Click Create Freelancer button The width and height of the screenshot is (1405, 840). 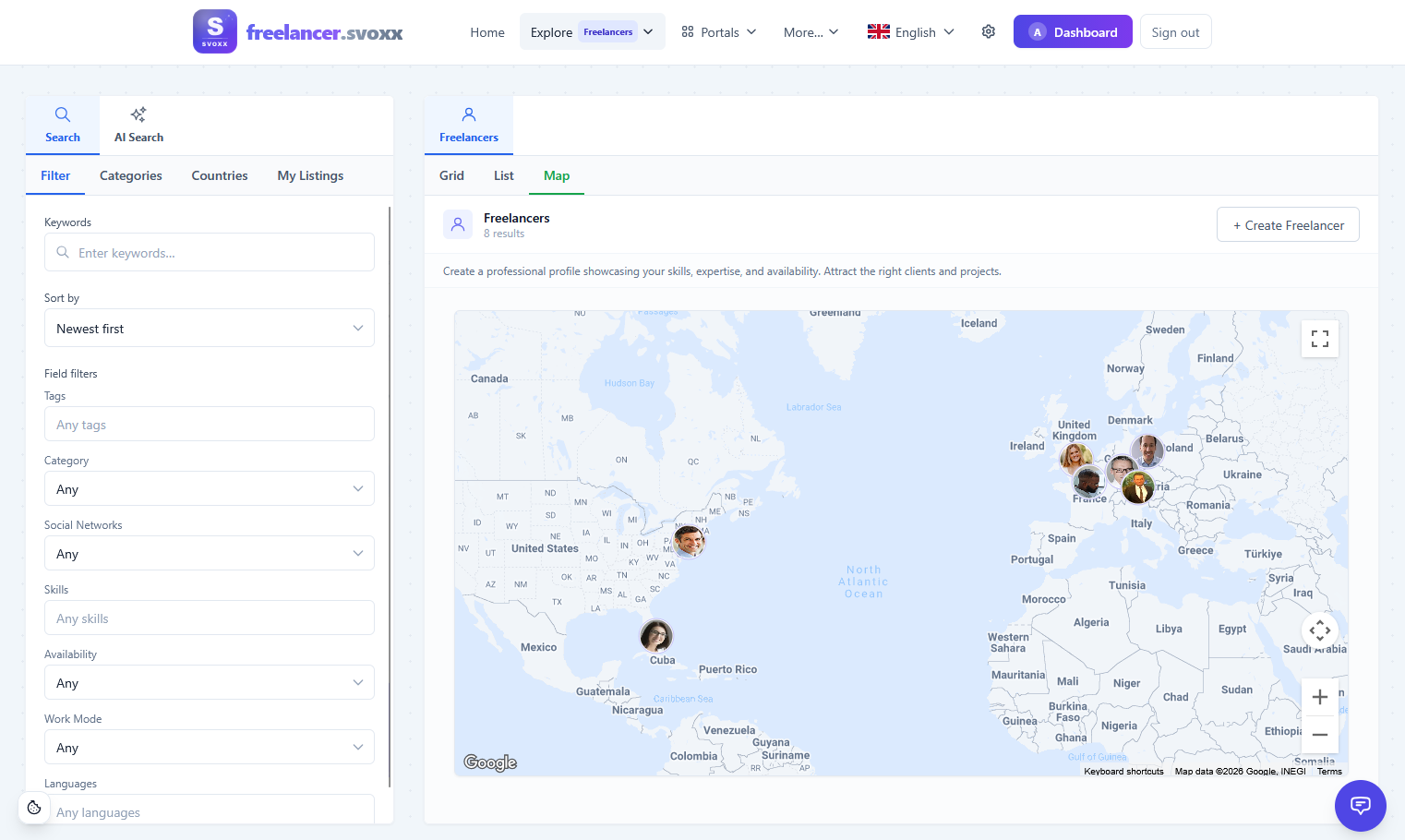pos(1288,224)
